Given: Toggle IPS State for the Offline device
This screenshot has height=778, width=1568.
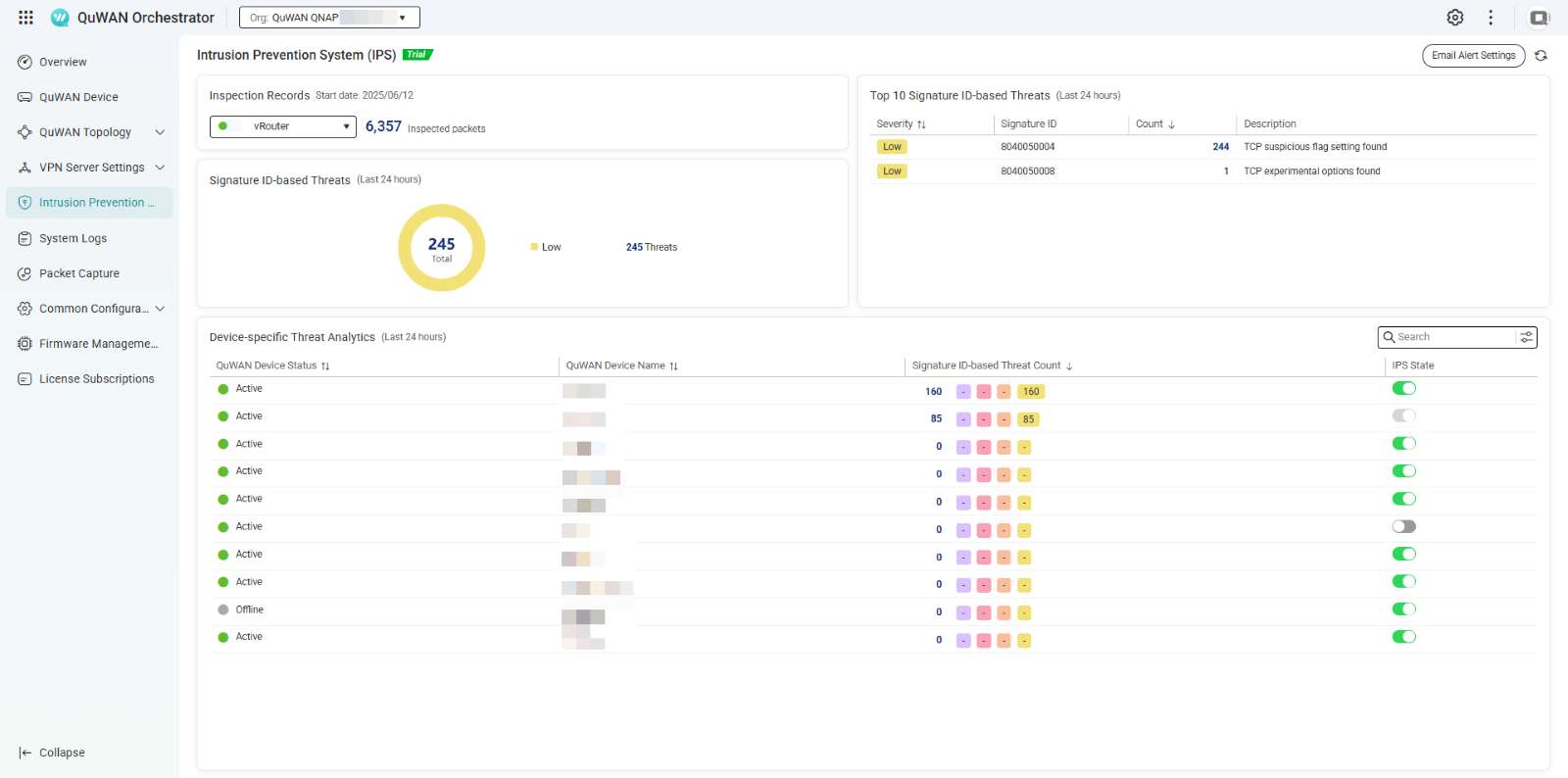Looking at the screenshot, I should tap(1404, 608).
